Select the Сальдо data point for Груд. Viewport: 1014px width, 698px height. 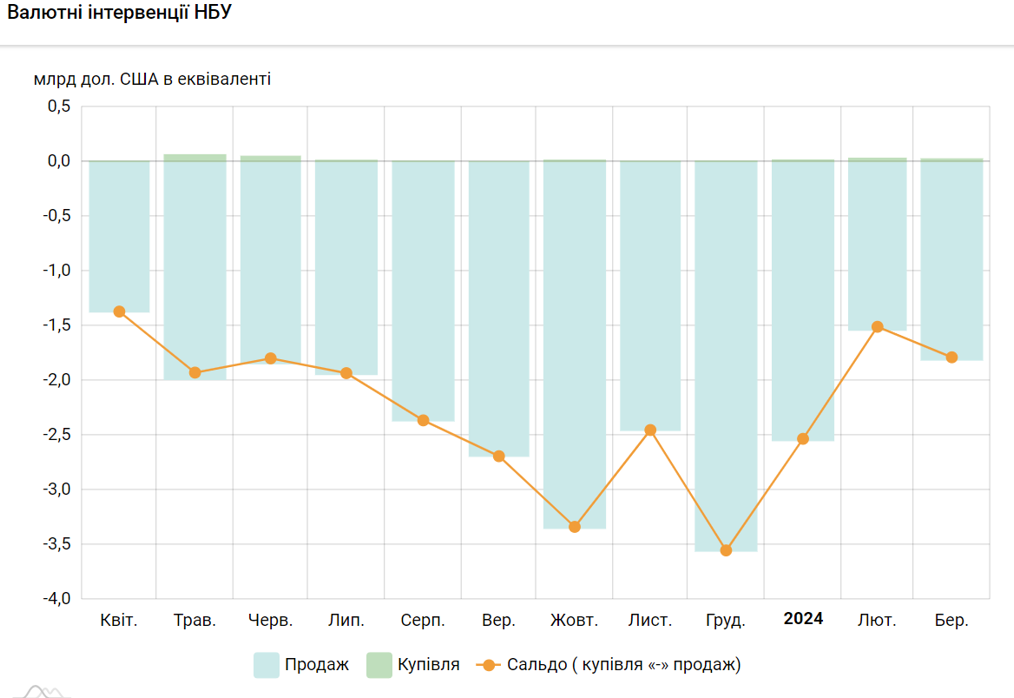[726, 550]
